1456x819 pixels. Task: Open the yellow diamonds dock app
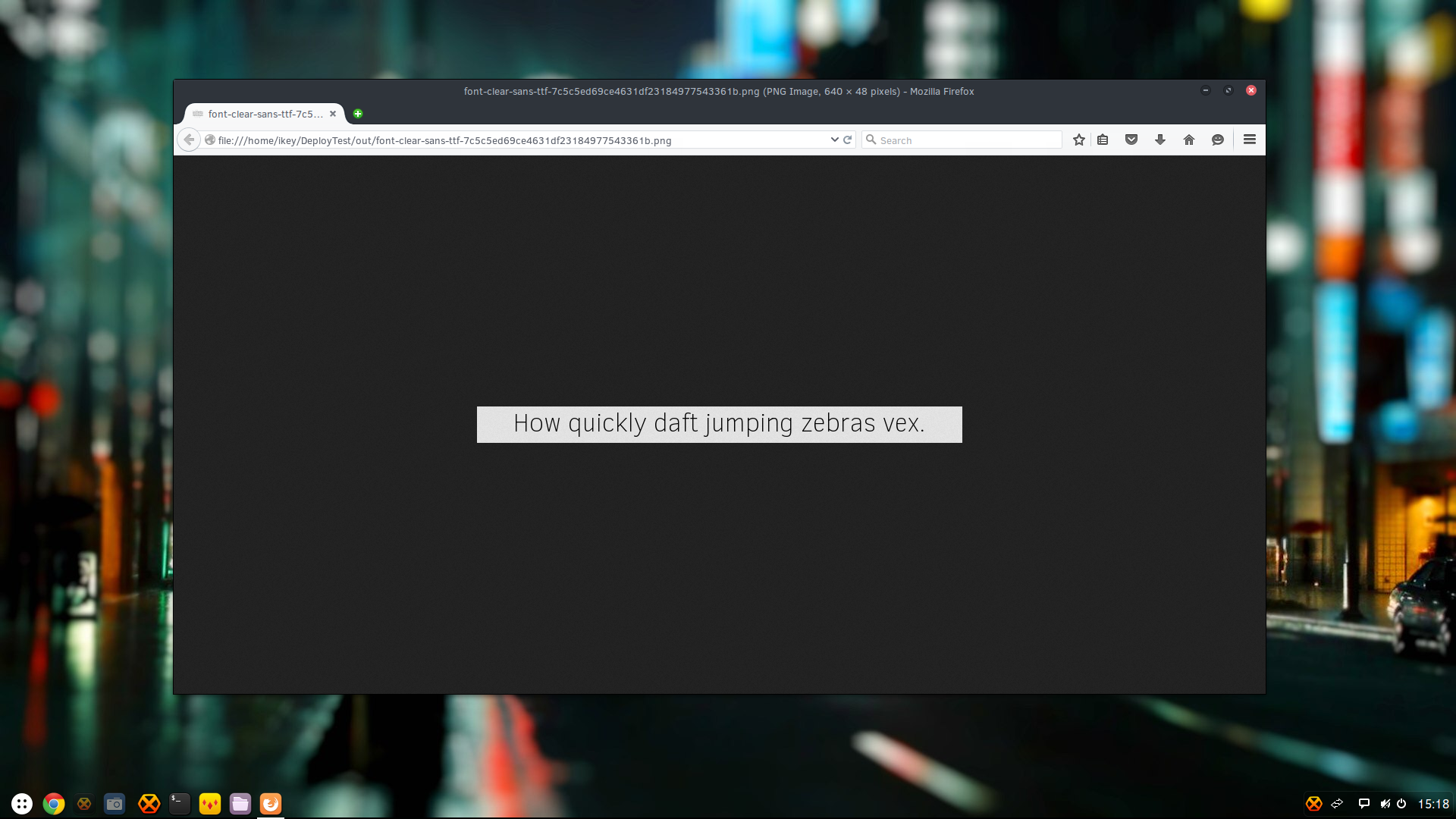(x=210, y=804)
